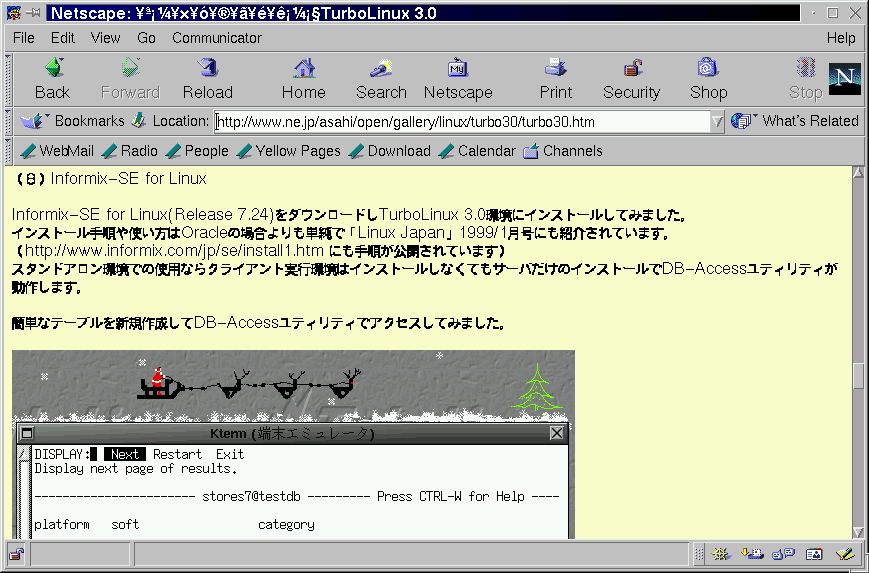Show Security information
869x573 pixels.
coord(632,79)
